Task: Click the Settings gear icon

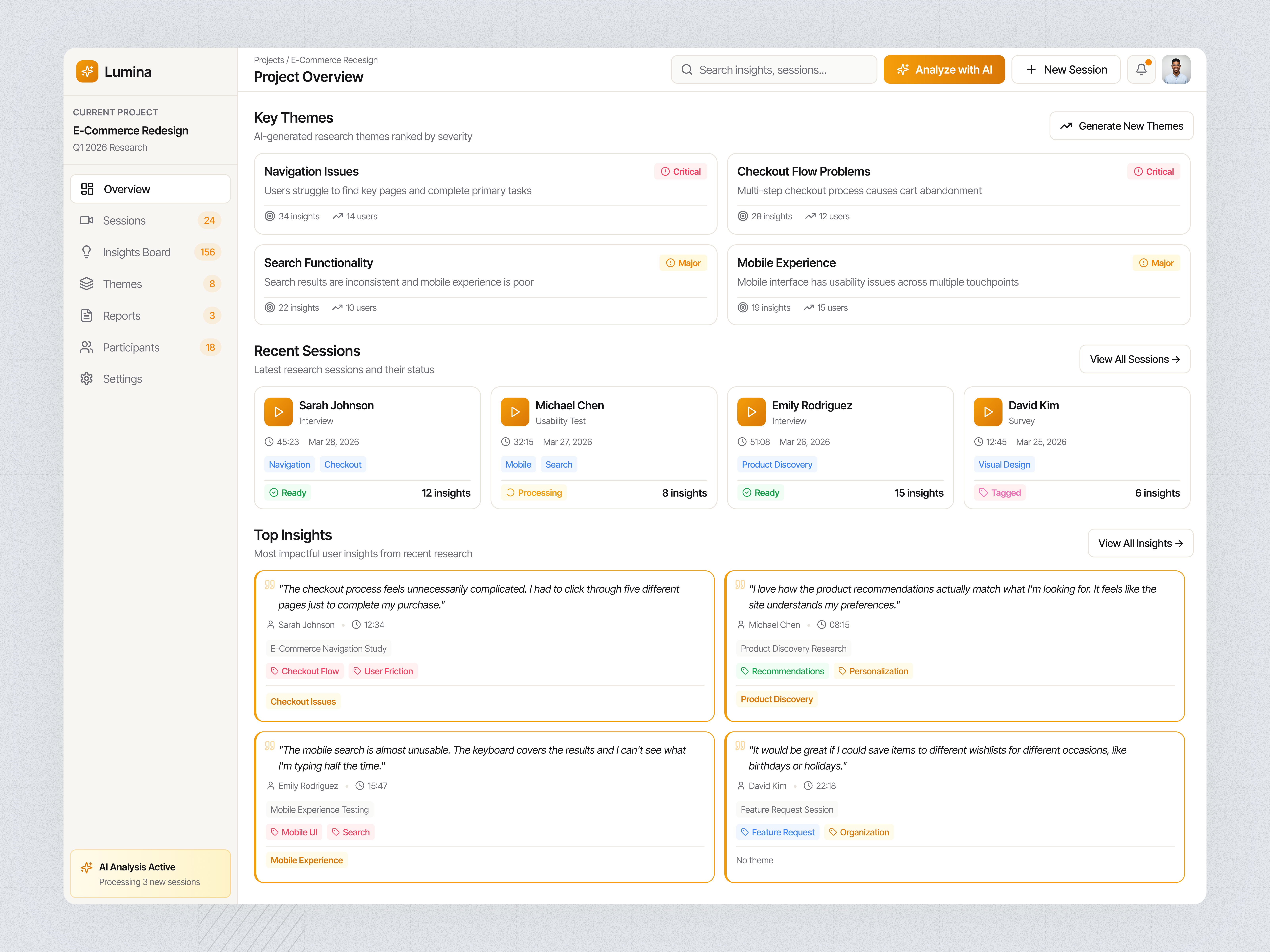Action: click(87, 379)
